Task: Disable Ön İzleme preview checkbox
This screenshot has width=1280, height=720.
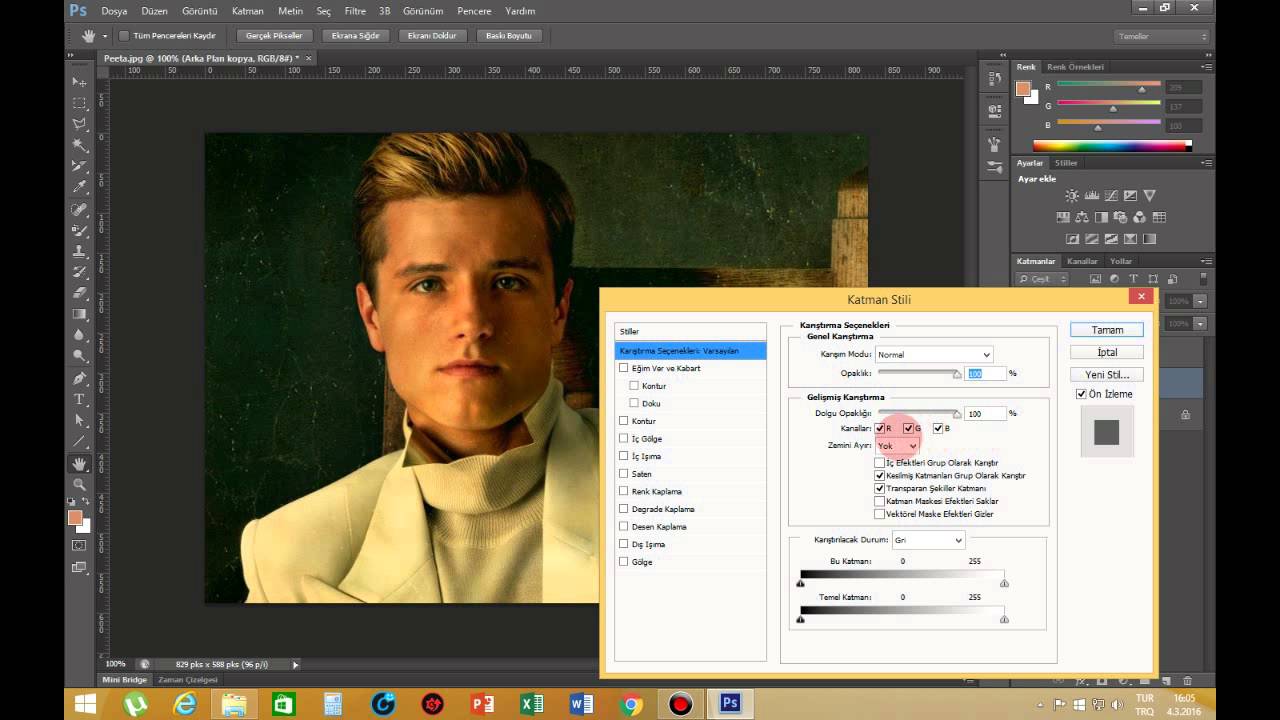Action: point(1081,394)
